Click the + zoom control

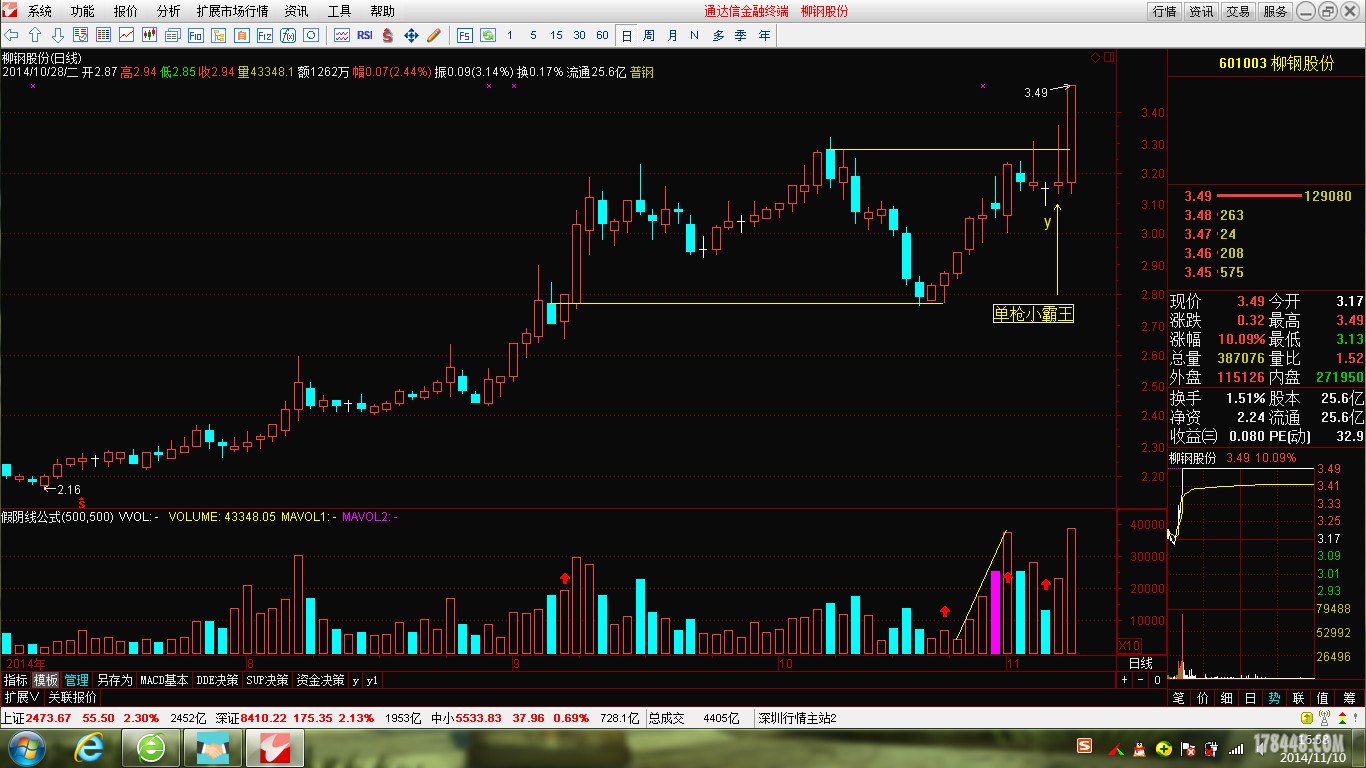point(1124,680)
